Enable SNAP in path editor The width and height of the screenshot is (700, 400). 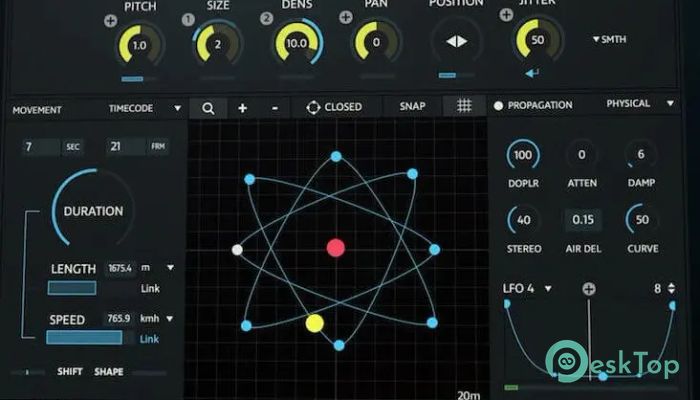412,106
